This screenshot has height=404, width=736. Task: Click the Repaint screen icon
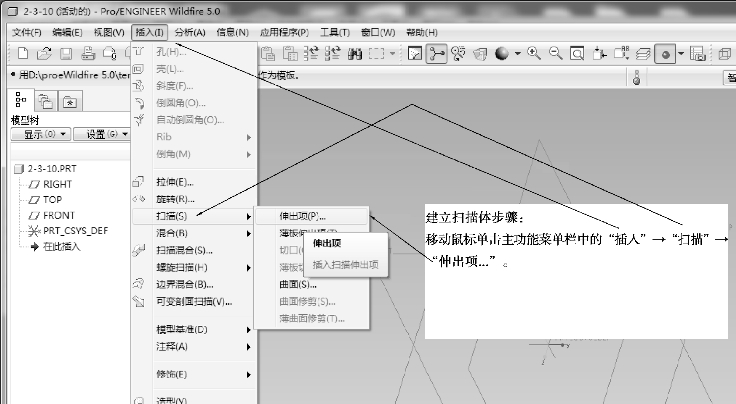(415, 53)
